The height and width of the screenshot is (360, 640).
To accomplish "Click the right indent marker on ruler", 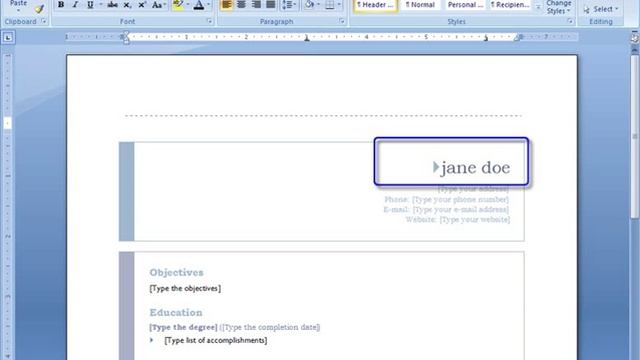I will (517, 38).
